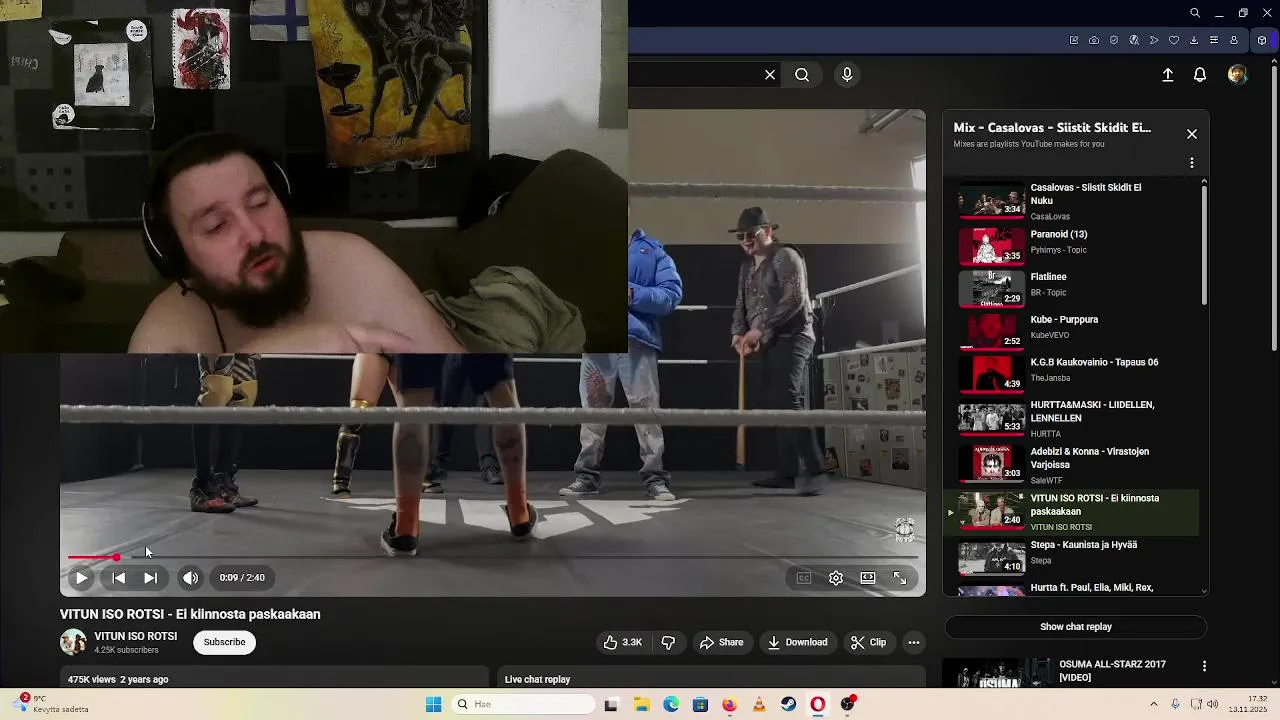Dislike the video with thumbs down
The image size is (1280, 720).
[x=668, y=642]
